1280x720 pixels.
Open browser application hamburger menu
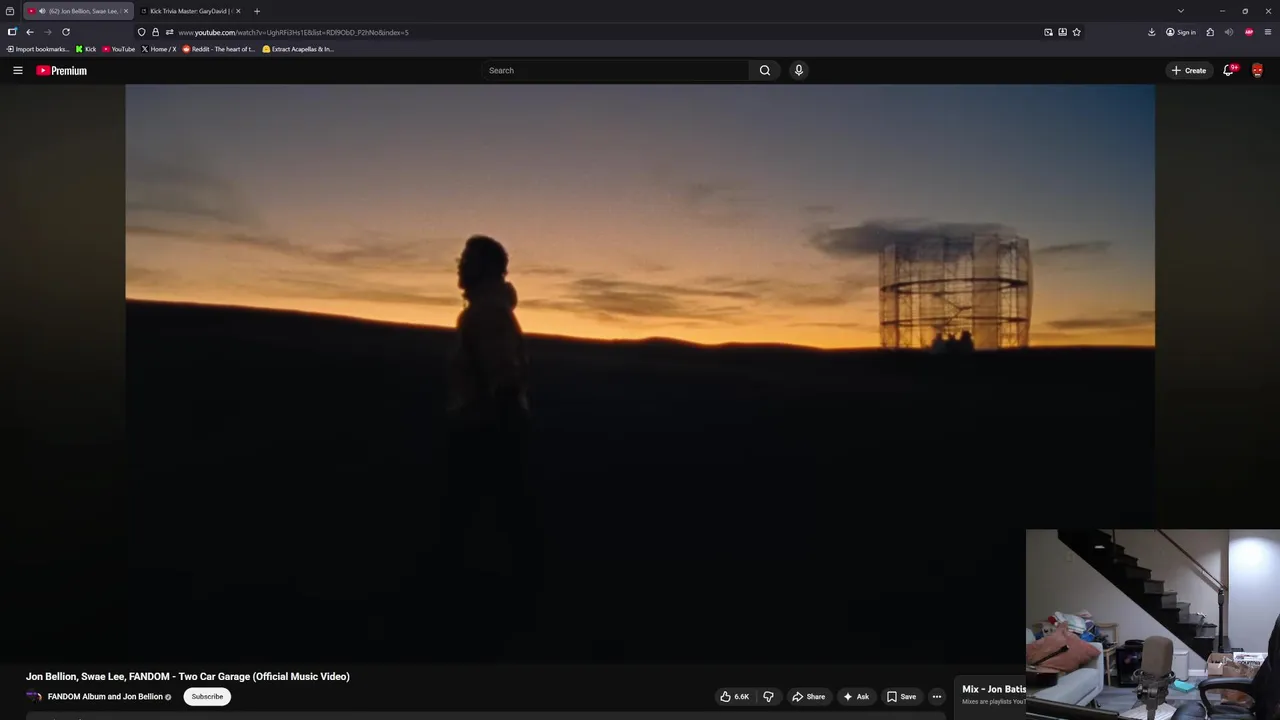tap(1268, 32)
